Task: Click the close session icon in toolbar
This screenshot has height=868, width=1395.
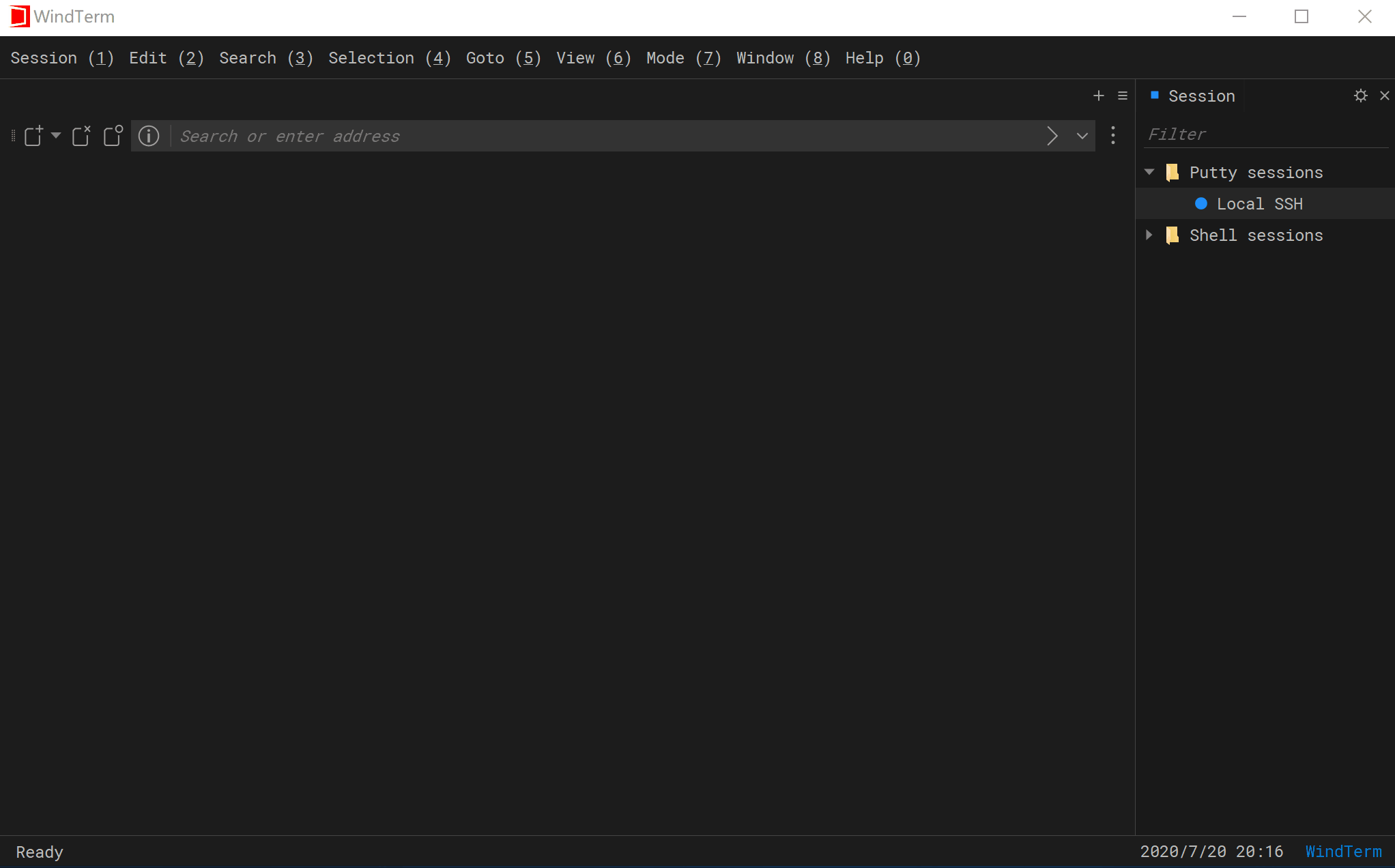Action: (x=81, y=136)
